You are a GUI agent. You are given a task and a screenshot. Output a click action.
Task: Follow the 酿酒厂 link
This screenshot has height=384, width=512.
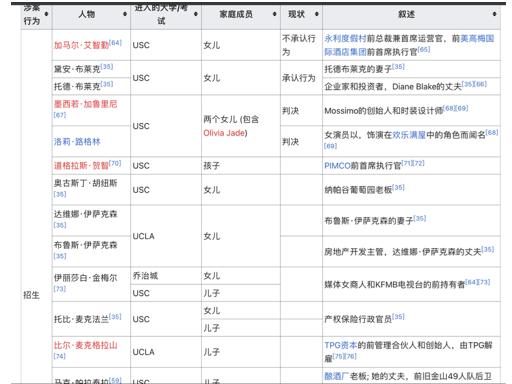pos(337,376)
